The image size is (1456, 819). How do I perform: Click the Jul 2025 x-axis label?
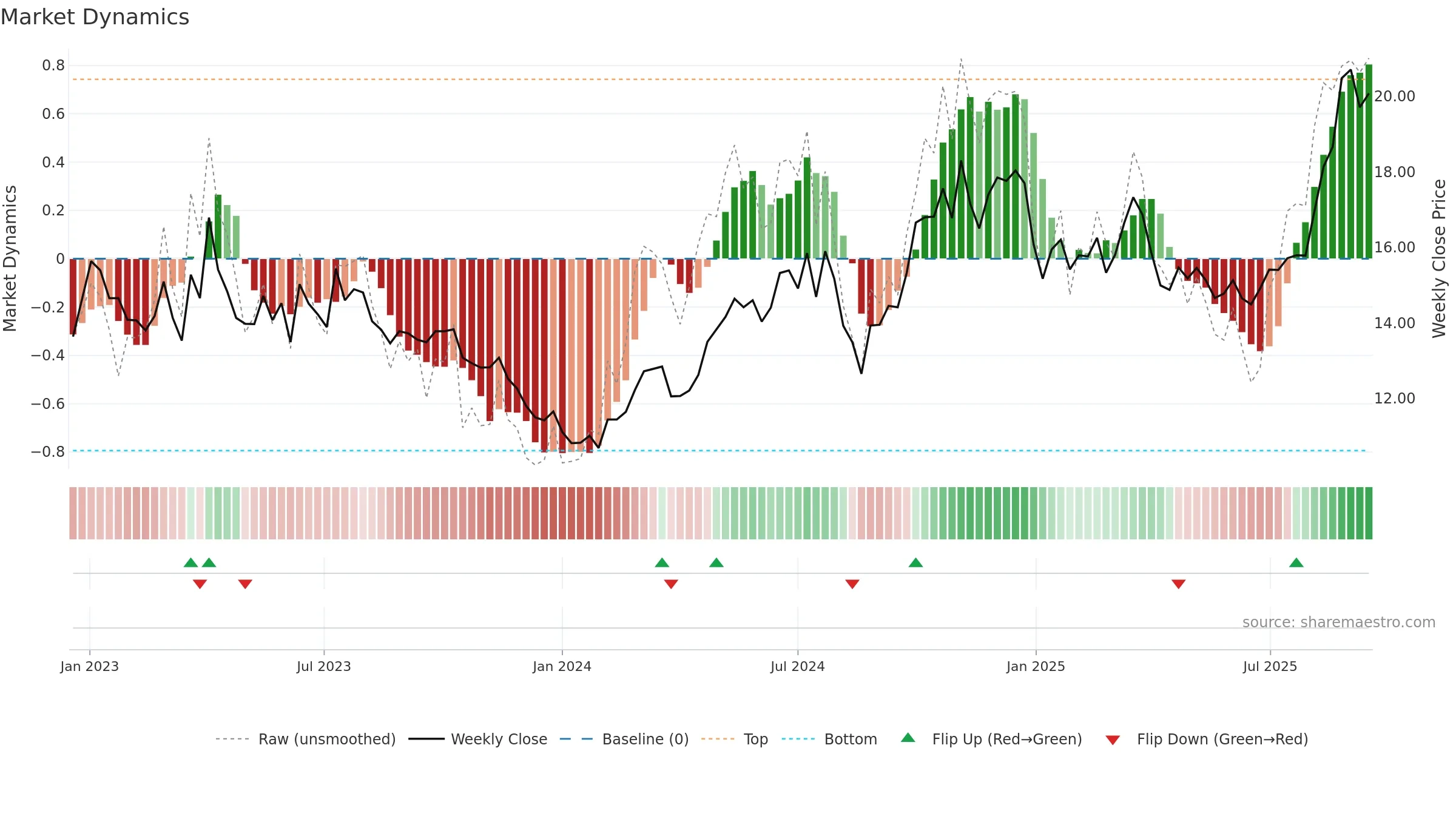point(1270,666)
